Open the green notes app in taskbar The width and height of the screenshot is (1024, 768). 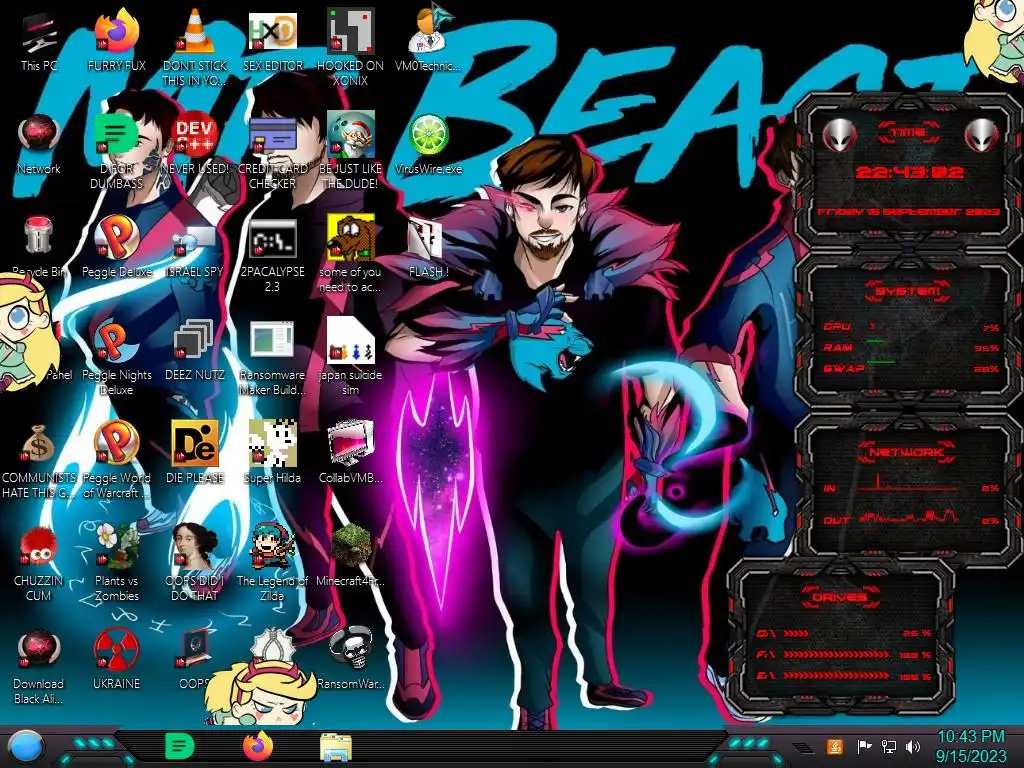coord(180,746)
